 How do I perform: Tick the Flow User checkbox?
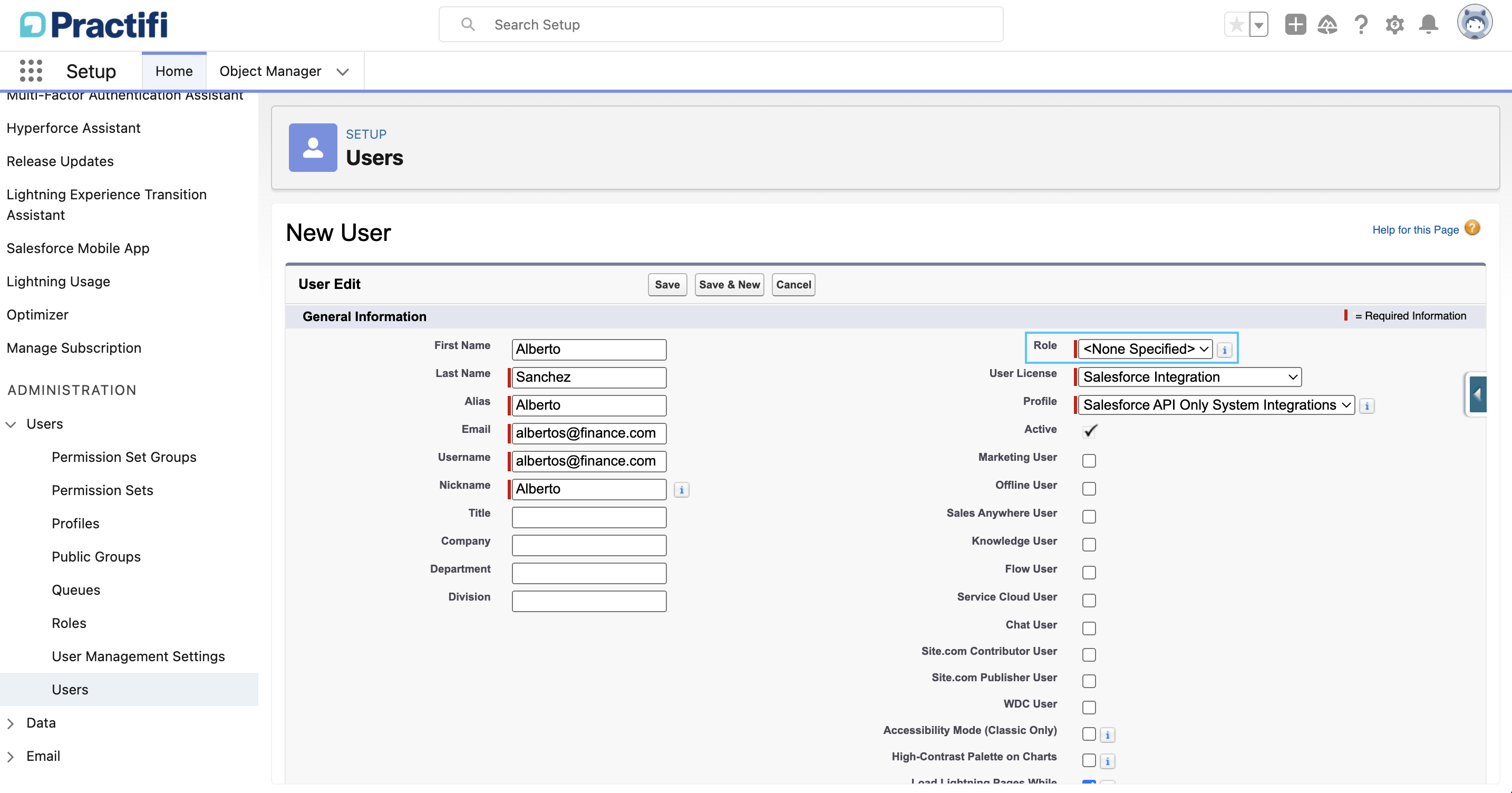[x=1089, y=572]
